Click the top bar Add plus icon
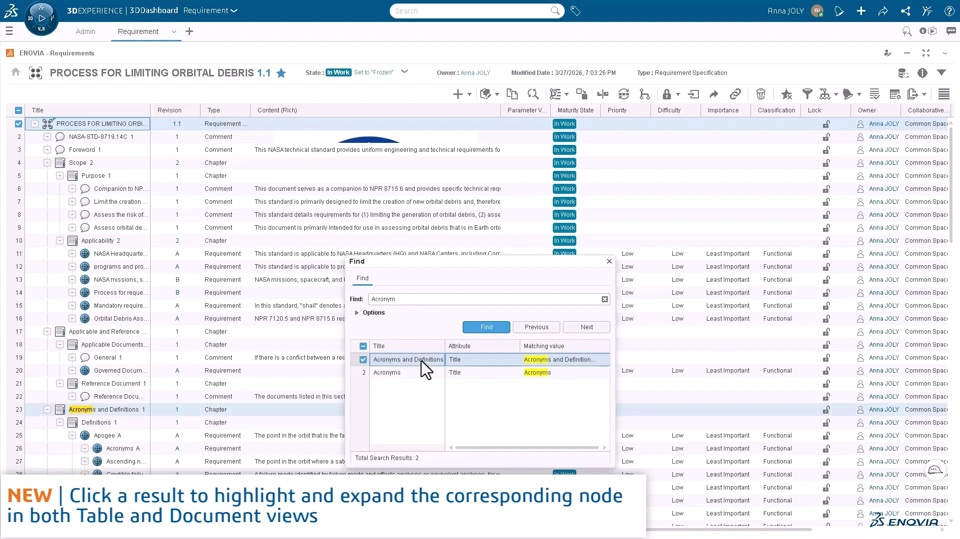Image resolution: width=960 pixels, height=539 pixels. (x=861, y=11)
